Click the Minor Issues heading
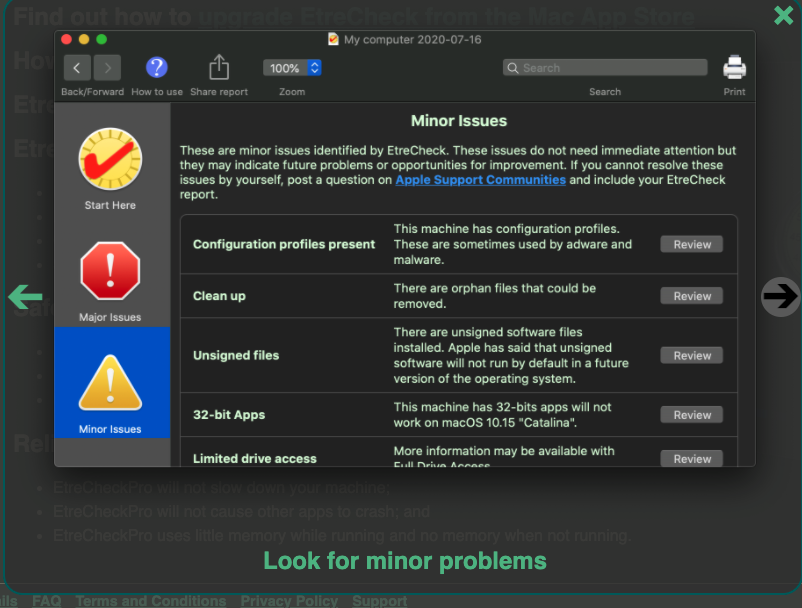The image size is (802, 608). [459, 121]
